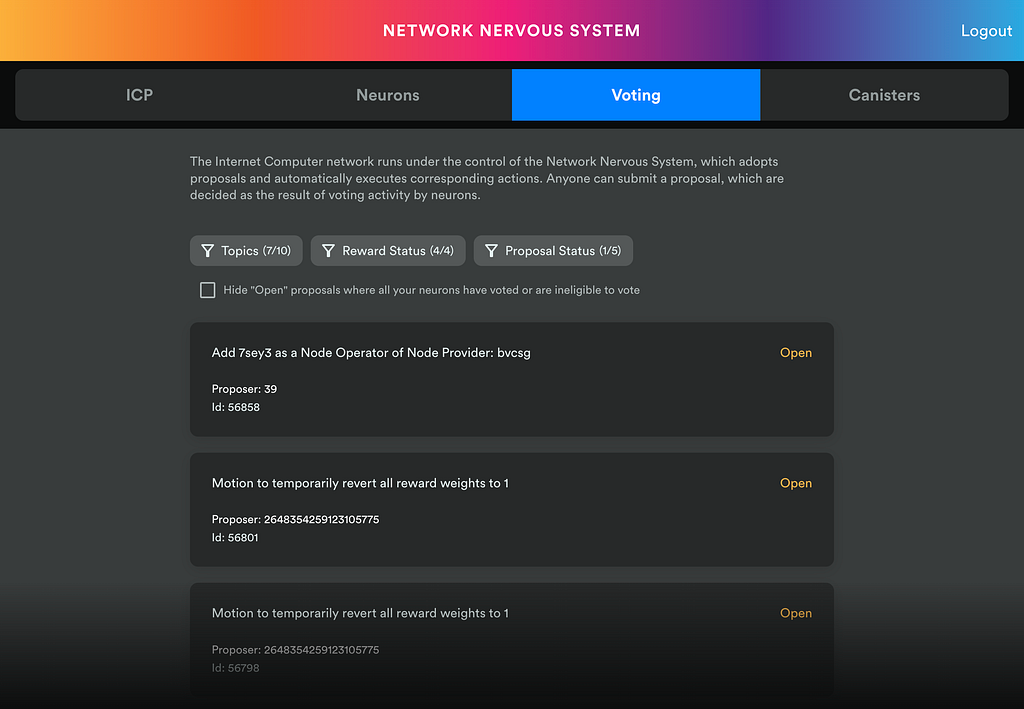1024x709 pixels.
Task: Enable the Hide "Open" proposals checkbox
Action: [x=208, y=290]
